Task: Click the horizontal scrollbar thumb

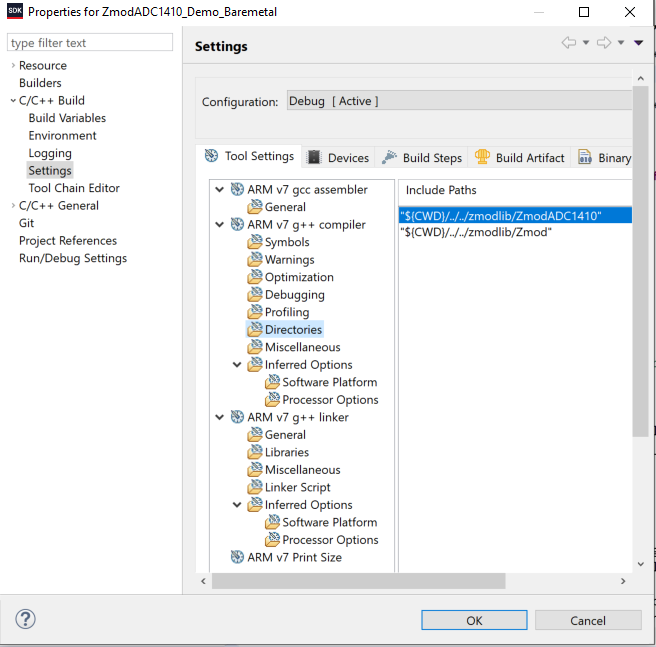Action: pos(359,581)
